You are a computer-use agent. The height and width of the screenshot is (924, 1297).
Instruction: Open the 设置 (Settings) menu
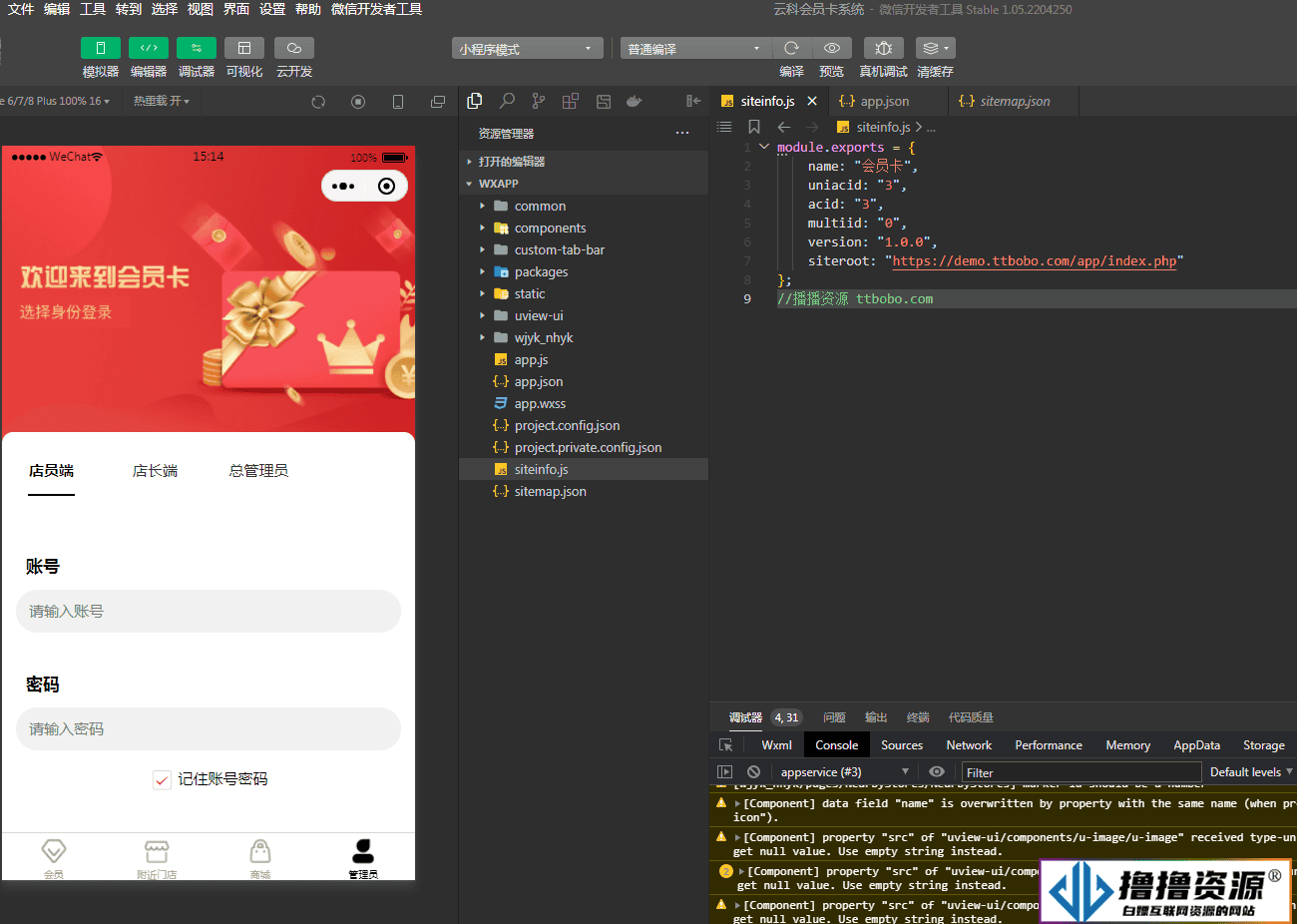(x=272, y=9)
